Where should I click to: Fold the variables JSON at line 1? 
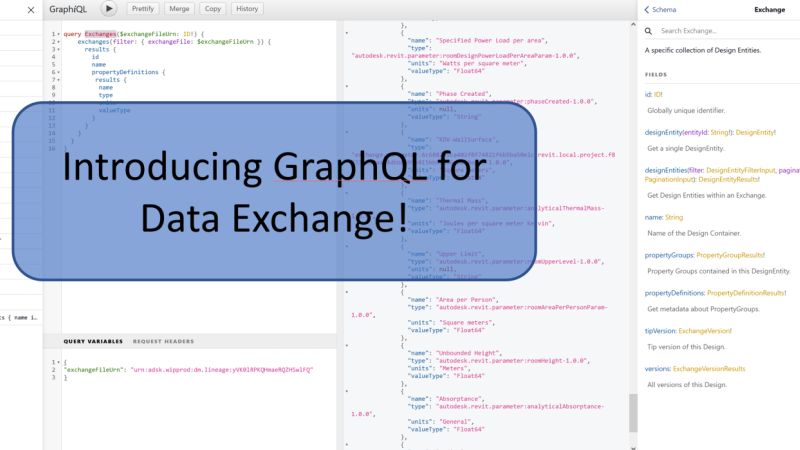tap(58, 362)
